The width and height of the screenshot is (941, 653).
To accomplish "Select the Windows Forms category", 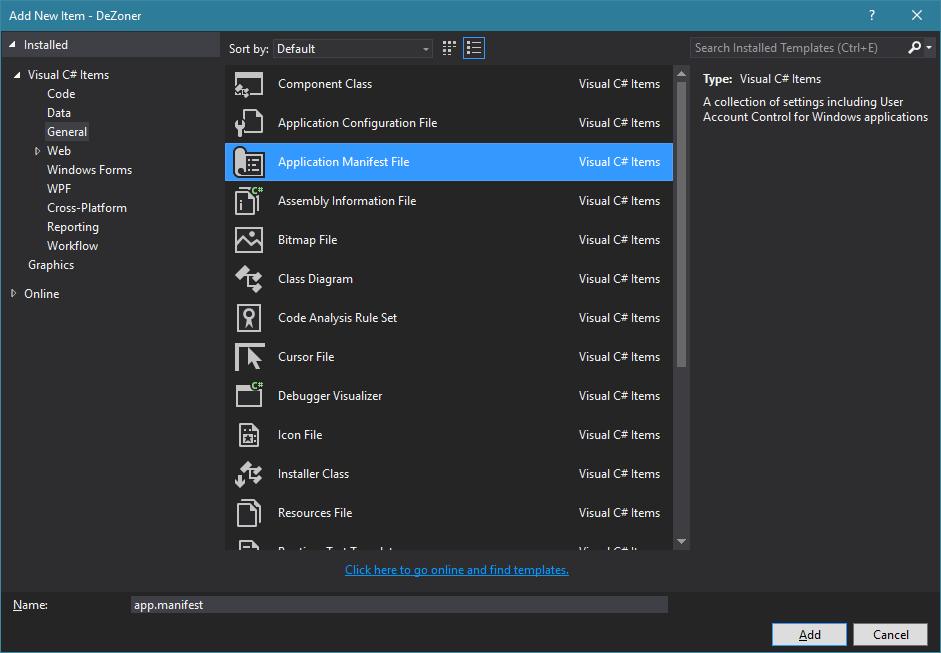I will click(89, 170).
